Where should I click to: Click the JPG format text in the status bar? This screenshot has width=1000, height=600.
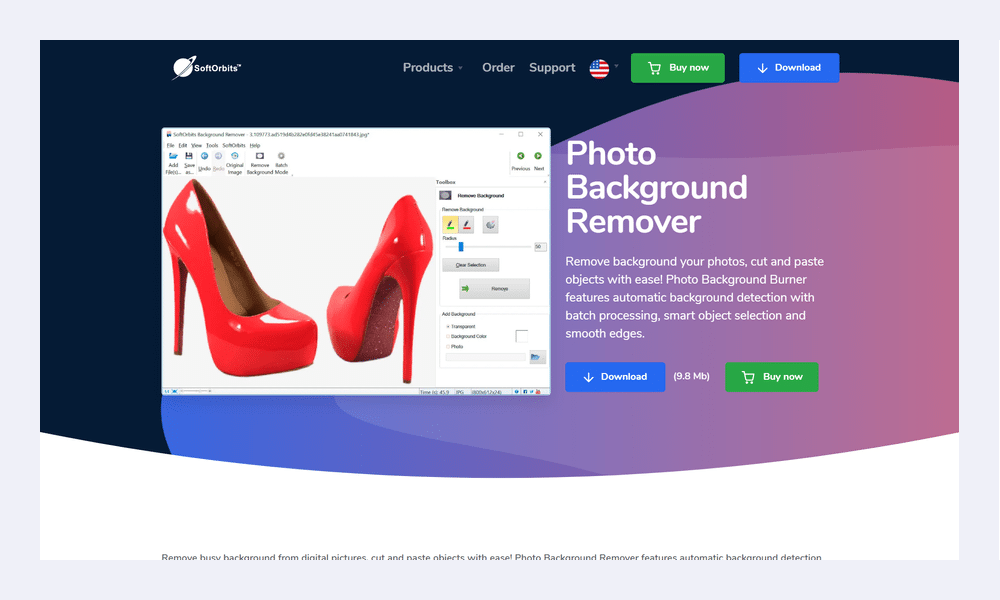pyautogui.click(x=460, y=392)
